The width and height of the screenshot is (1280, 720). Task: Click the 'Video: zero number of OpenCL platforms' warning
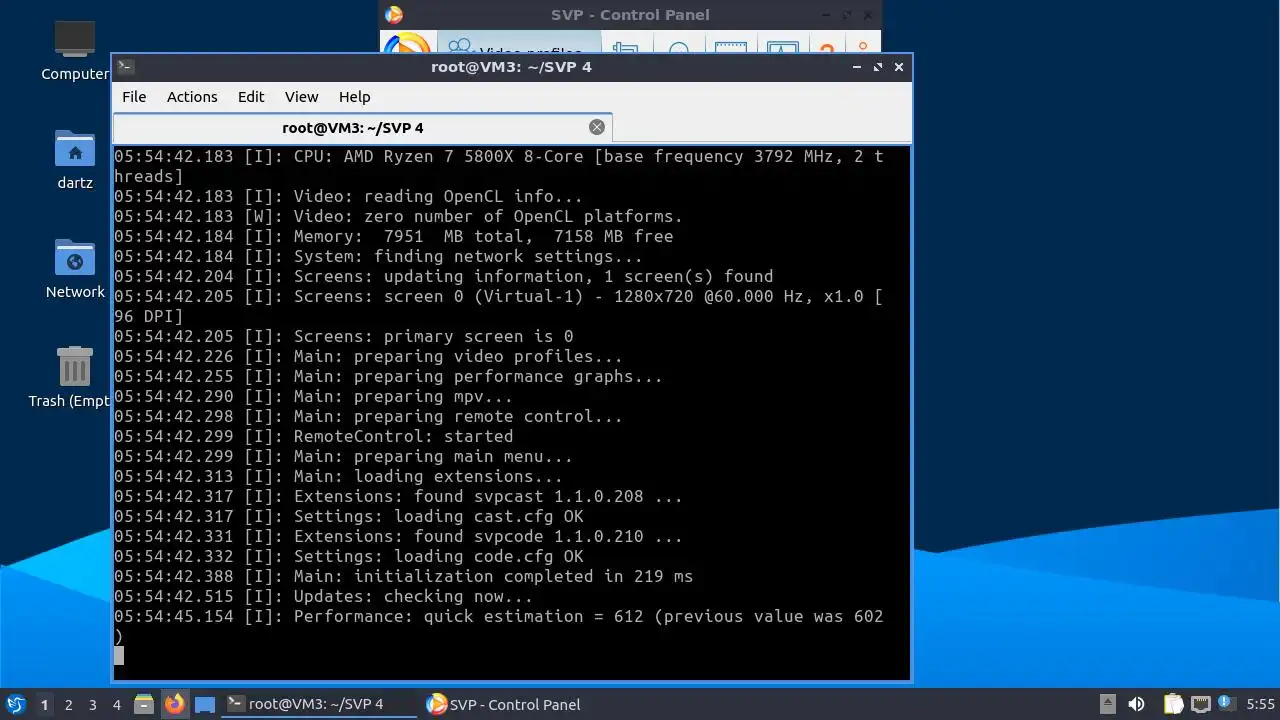[x=398, y=216]
